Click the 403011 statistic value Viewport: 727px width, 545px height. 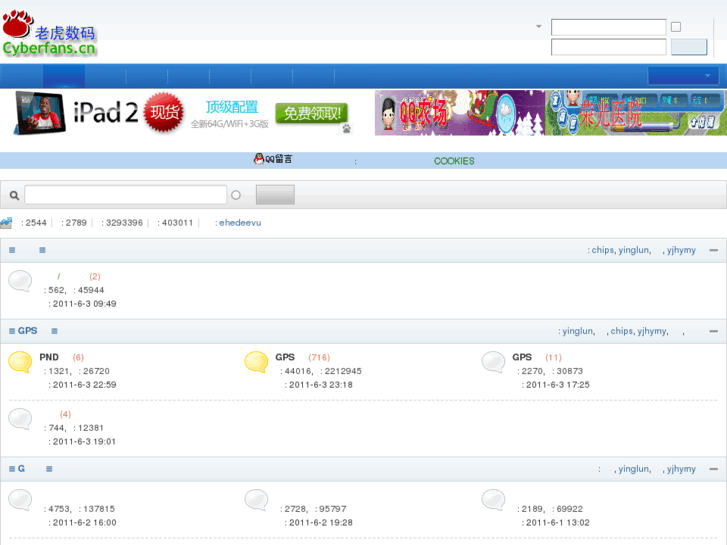tap(178, 223)
